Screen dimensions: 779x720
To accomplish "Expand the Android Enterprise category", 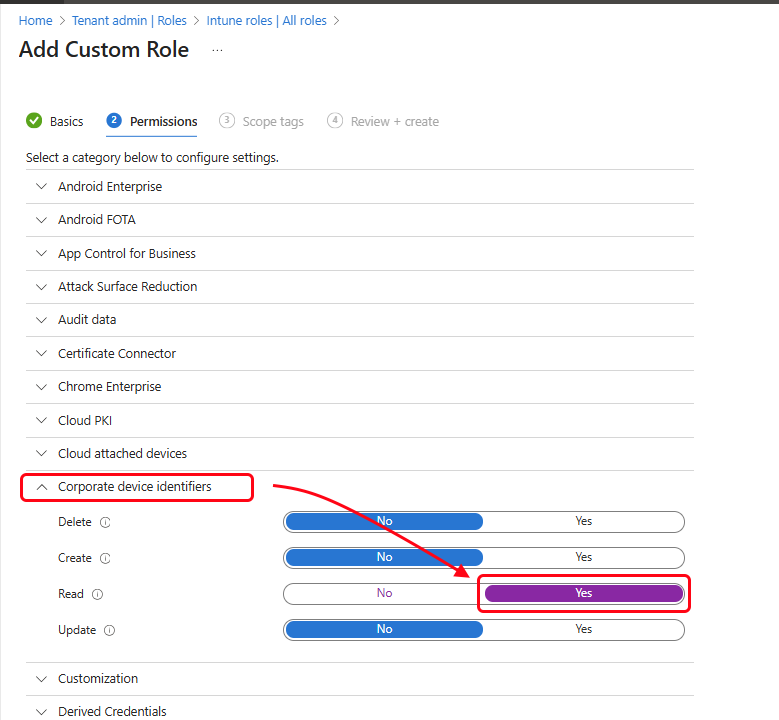I will coord(110,186).
